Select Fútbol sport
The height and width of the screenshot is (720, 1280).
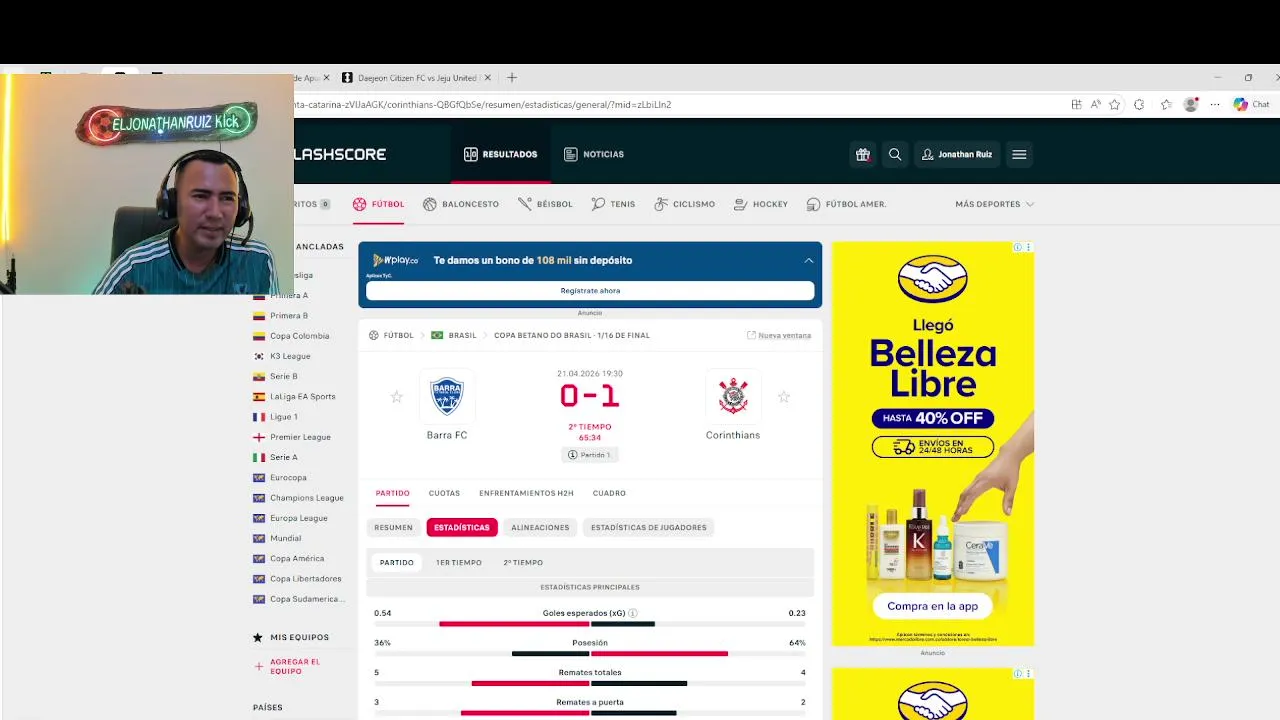point(378,204)
